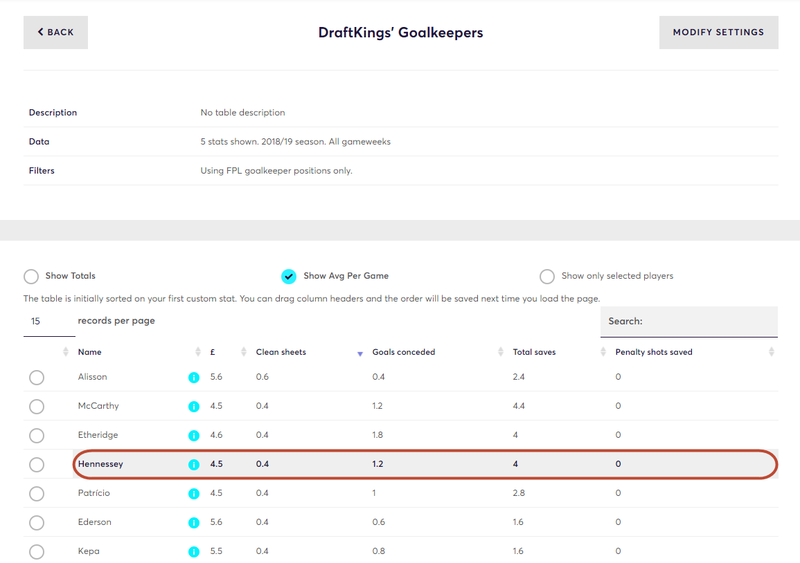Click the 'No table description' text

point(242,112)
